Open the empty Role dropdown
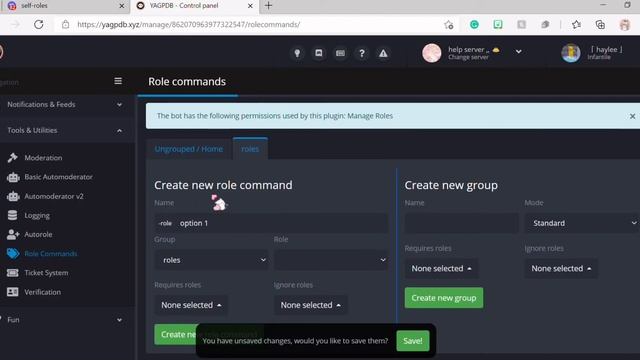The height and width of the screenshot is (360, 640). [x=331, y=260]
